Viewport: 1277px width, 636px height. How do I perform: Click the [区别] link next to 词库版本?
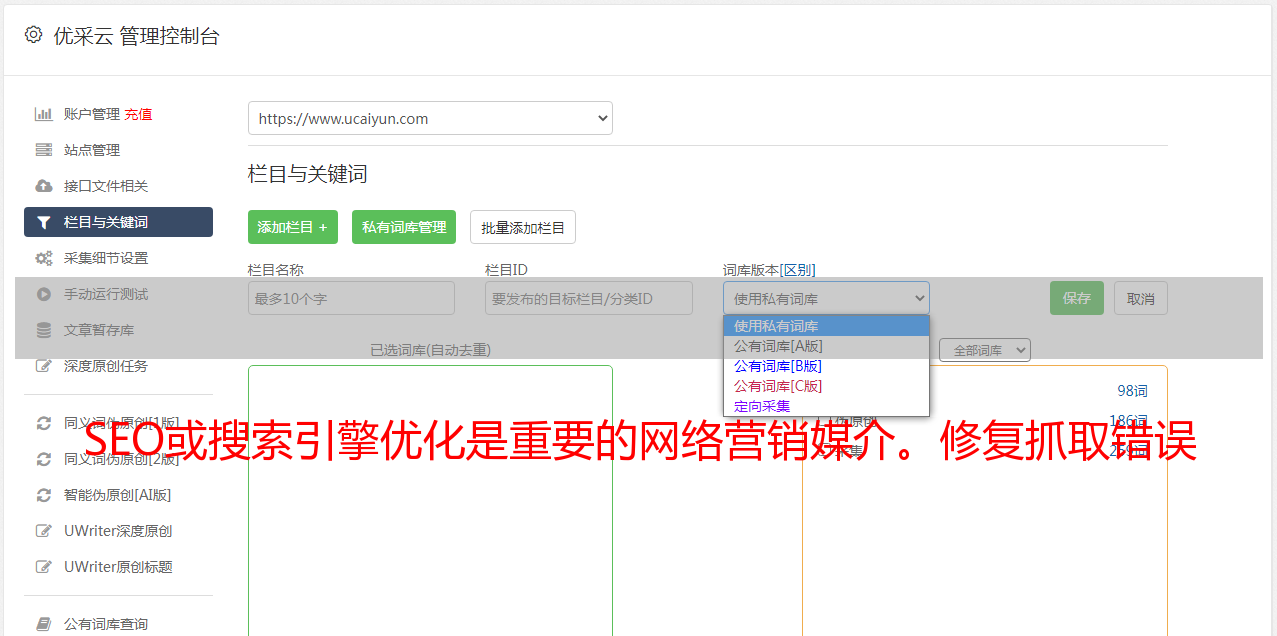coord(797,270)
